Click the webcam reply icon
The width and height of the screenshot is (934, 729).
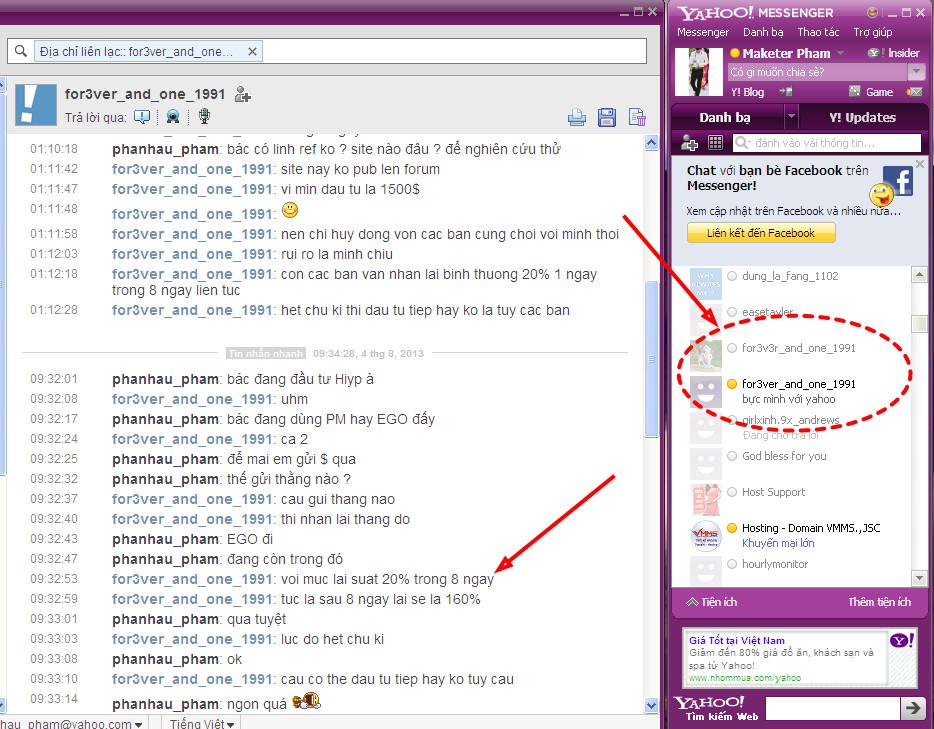point(173,117)
